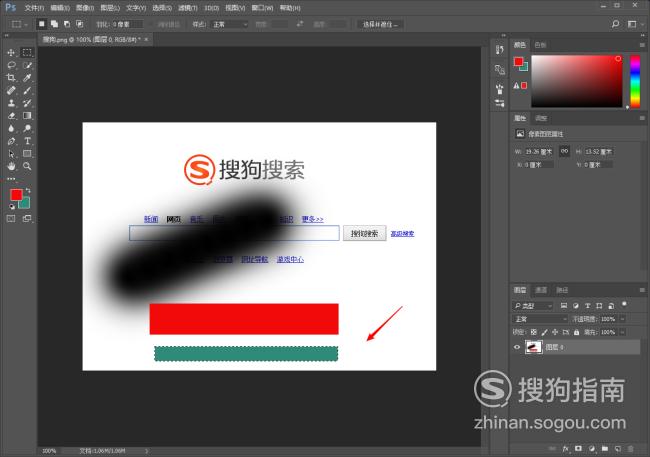Toggle lock transparent pixels
The image size is (650, 457).
click(534, 332)
